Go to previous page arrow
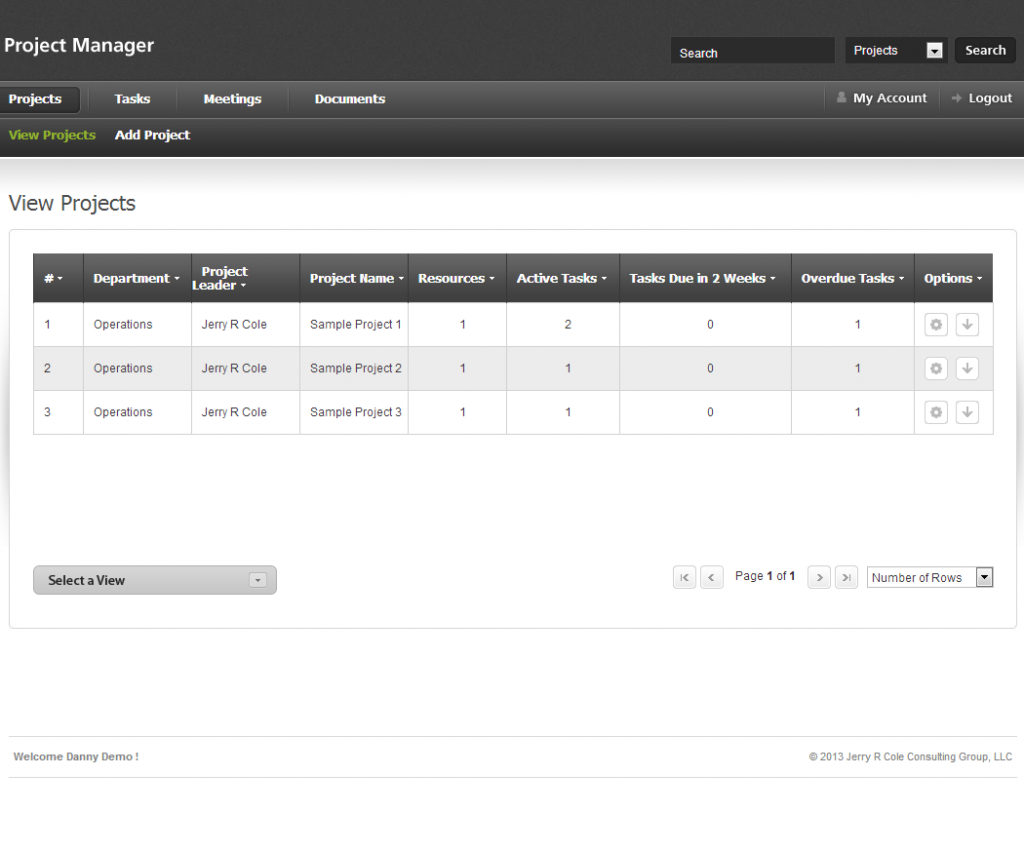 tap(712, 577)
